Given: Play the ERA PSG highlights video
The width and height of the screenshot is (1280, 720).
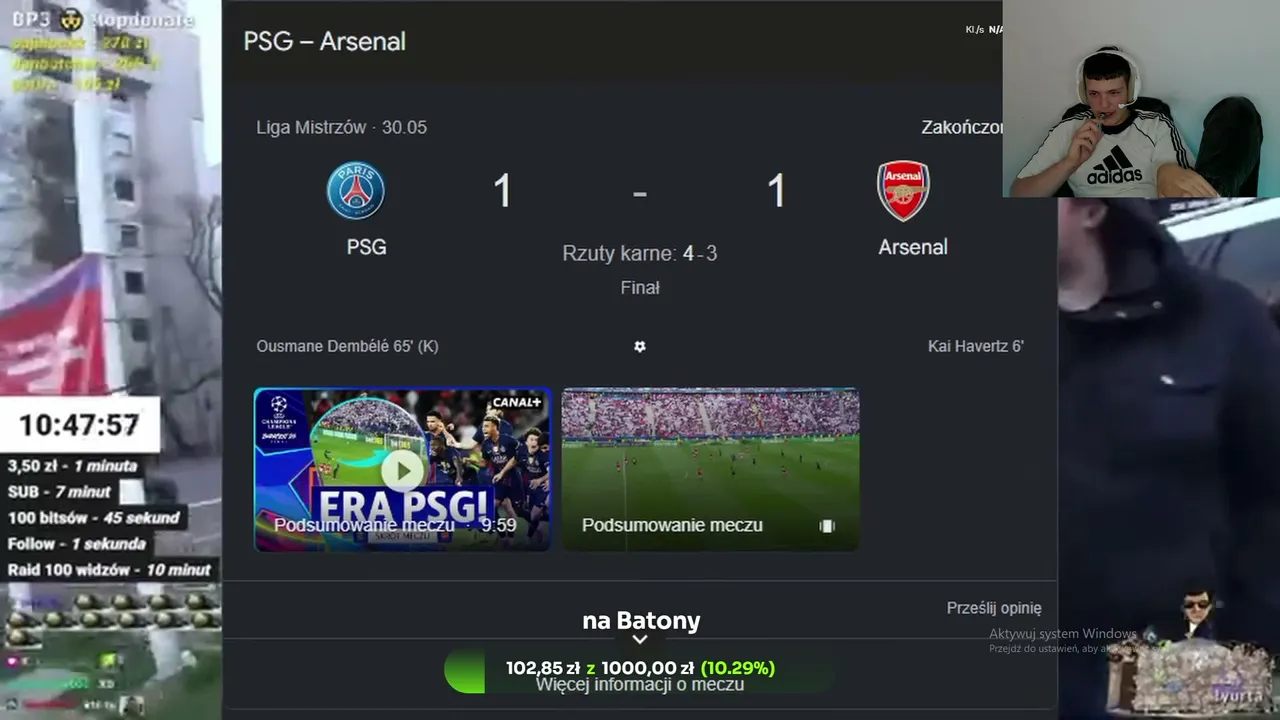Looking at the screenshot, I should coord(403,470).
